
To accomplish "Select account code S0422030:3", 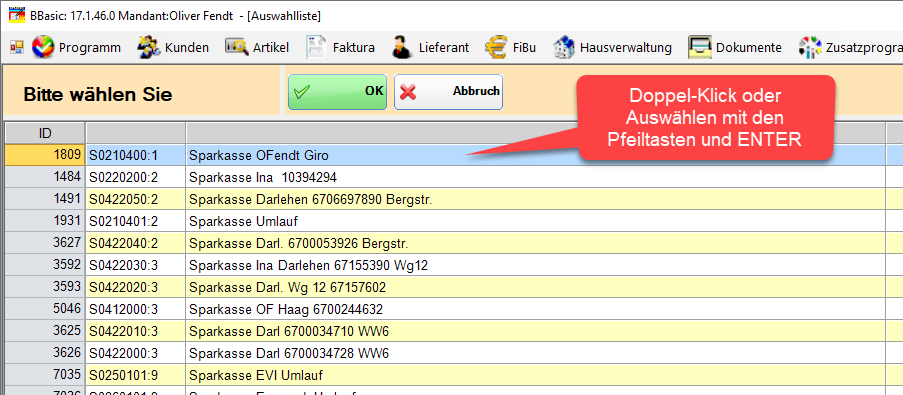I will [135, 265].
